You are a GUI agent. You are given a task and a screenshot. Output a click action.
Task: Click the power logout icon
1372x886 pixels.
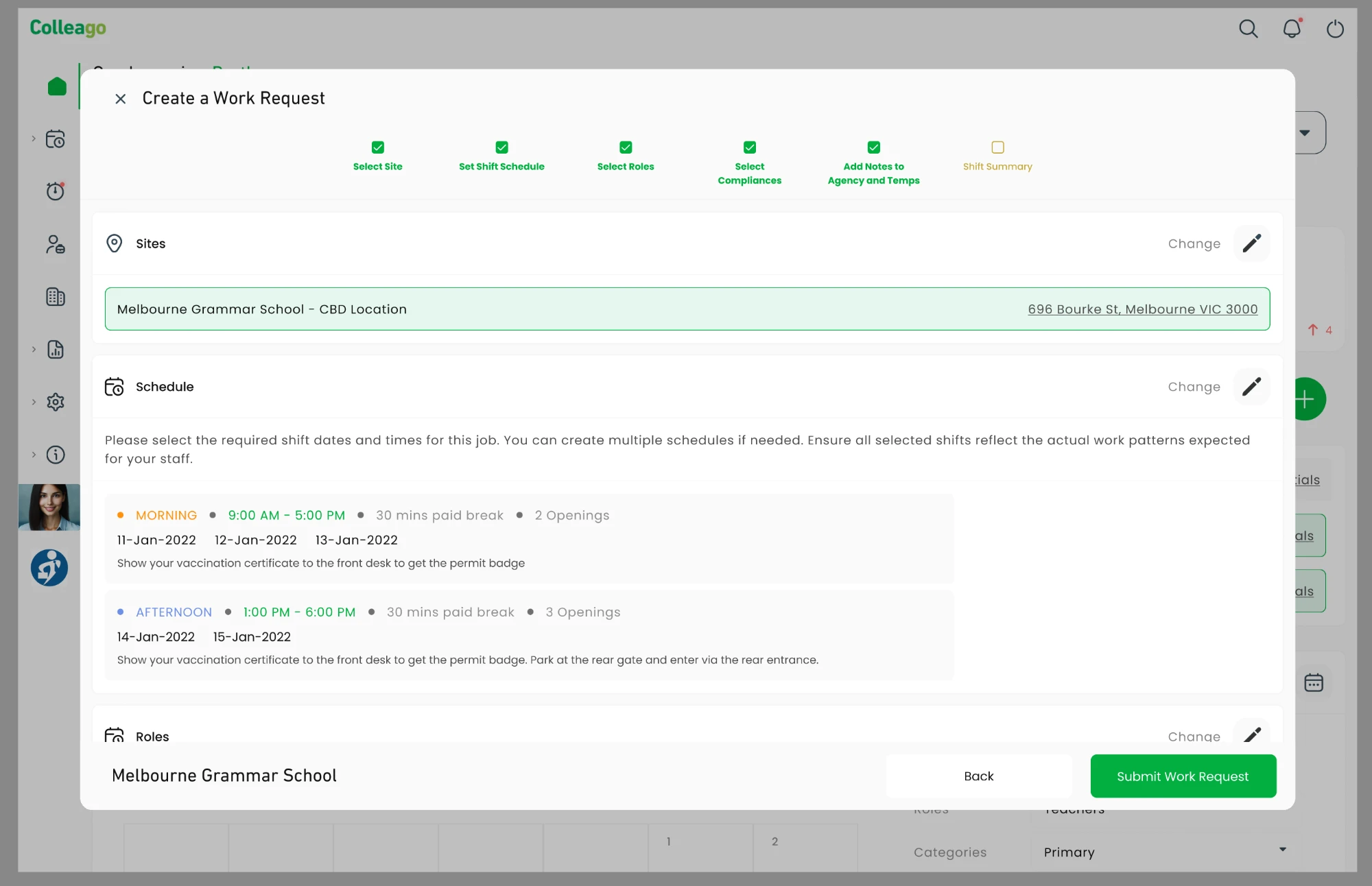click(1335, 29)
